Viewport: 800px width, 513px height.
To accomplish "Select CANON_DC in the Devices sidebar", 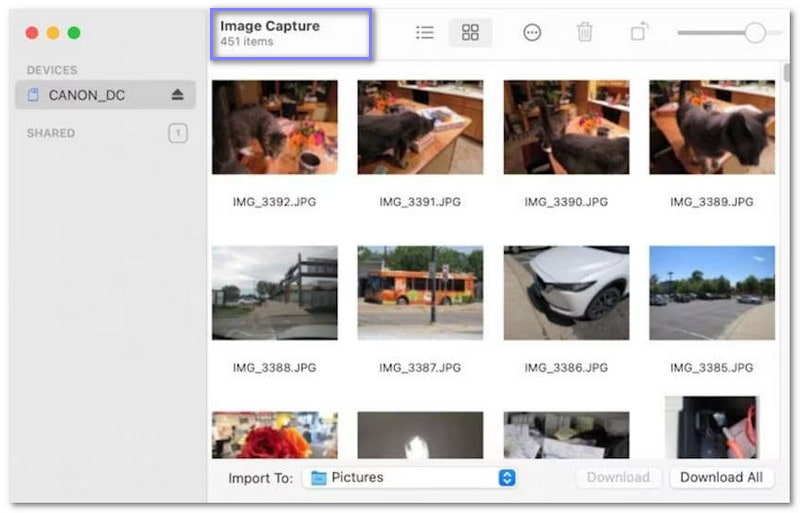I will tap(106, 95).
